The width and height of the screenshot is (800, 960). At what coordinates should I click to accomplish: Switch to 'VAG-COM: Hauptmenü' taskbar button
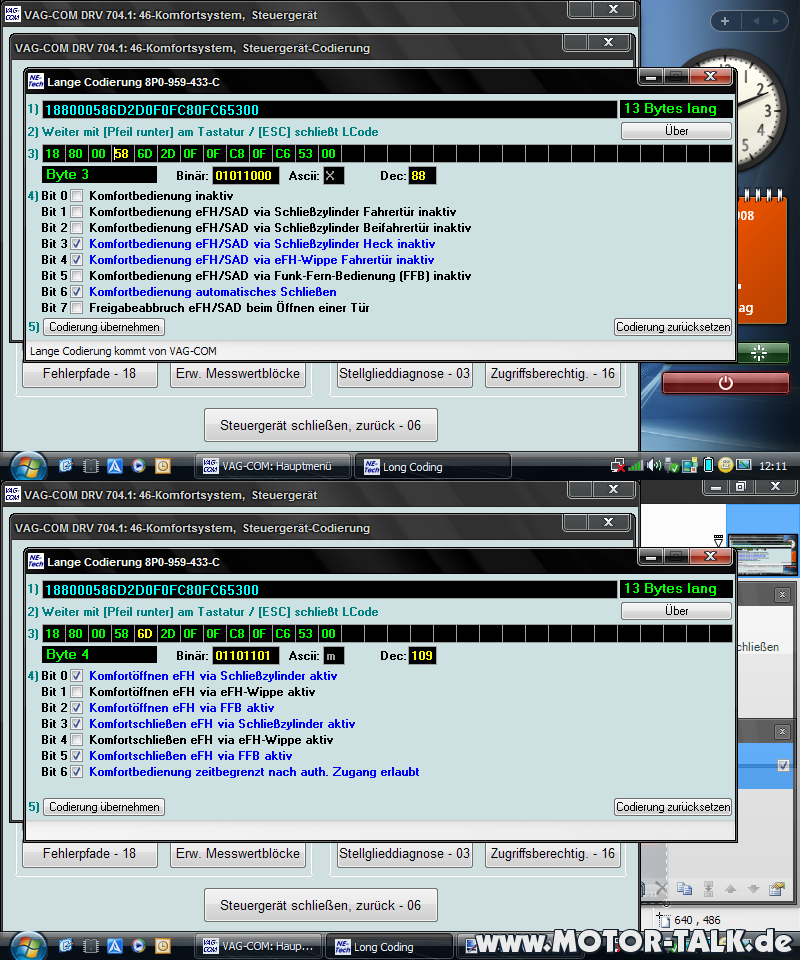pos(272,467)
